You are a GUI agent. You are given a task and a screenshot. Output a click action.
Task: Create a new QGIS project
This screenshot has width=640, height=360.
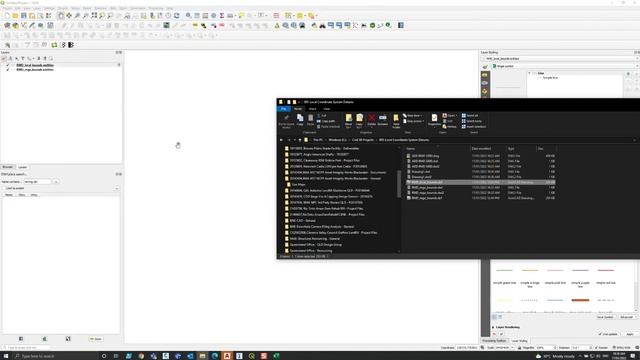point(7,16)
